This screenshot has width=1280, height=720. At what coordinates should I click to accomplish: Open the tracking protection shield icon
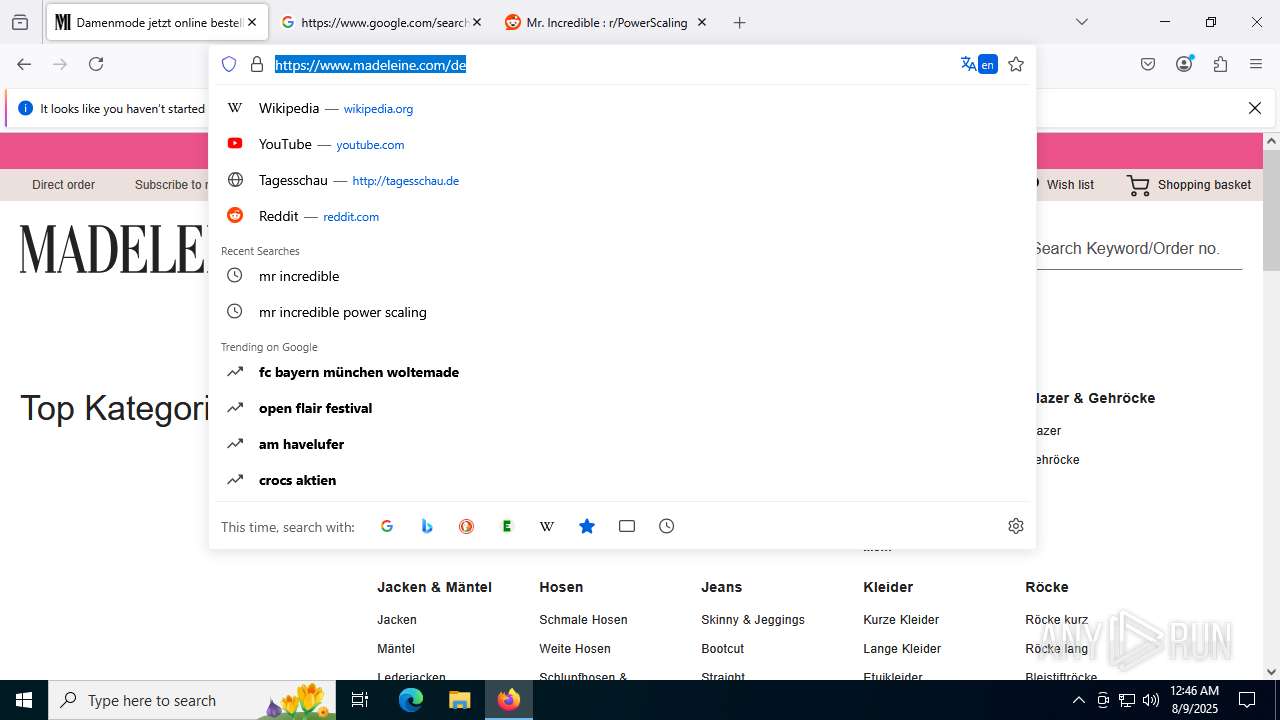coord(229,64)
